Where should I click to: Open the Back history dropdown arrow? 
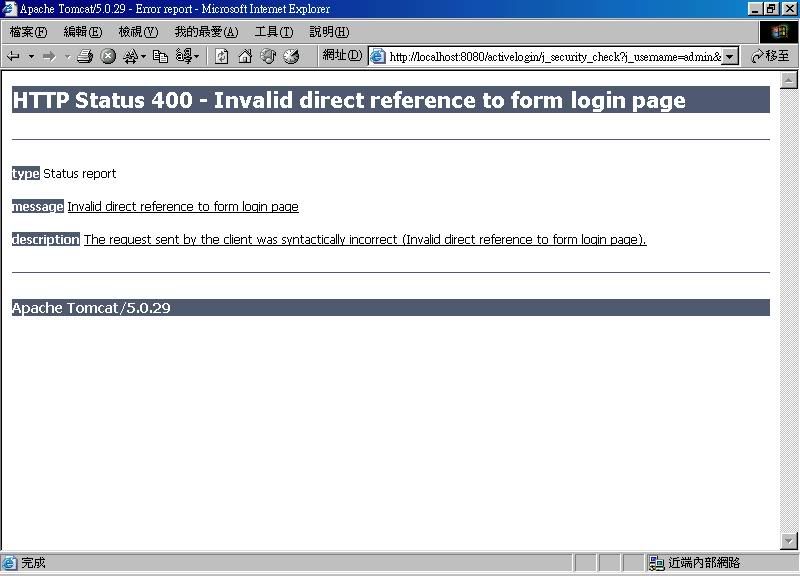[x=32, y=56]
